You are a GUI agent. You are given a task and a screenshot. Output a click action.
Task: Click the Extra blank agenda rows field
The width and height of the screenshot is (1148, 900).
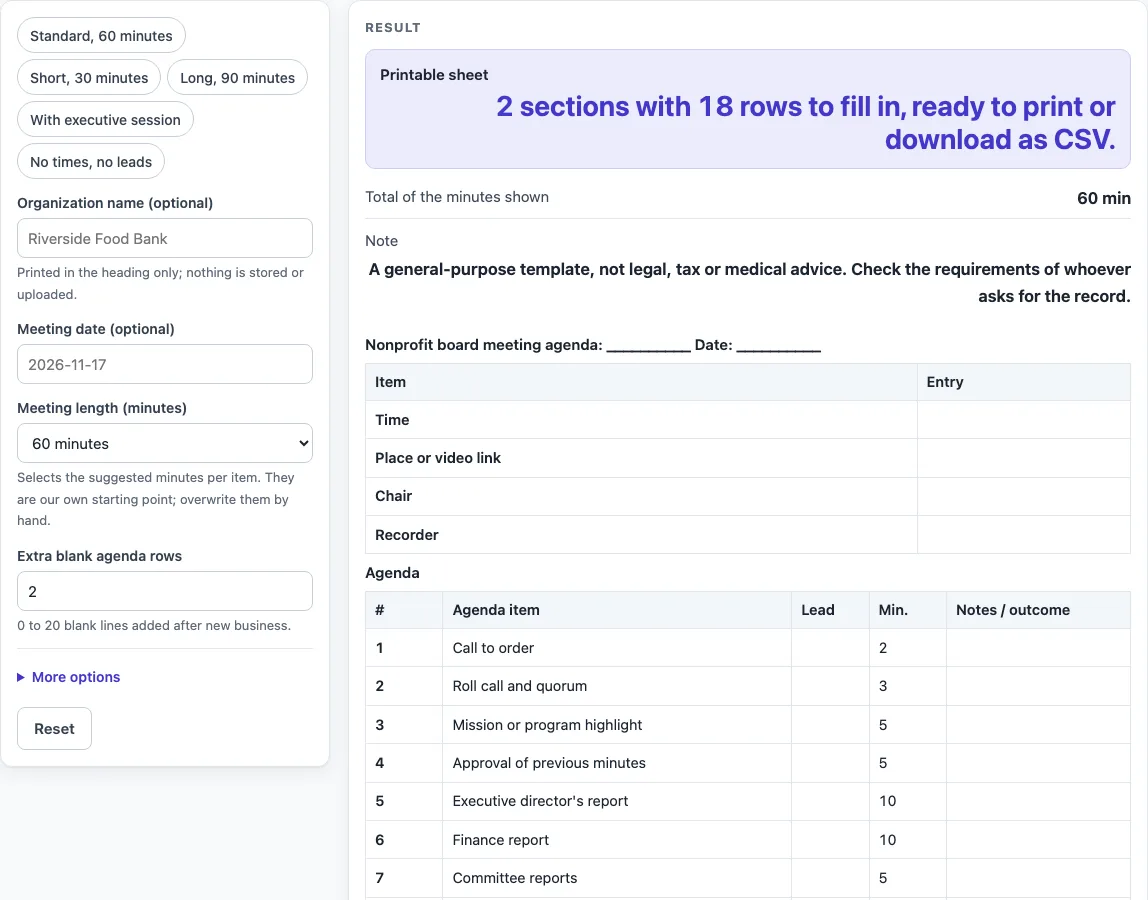pyautogui.click(x=165, y=591)
